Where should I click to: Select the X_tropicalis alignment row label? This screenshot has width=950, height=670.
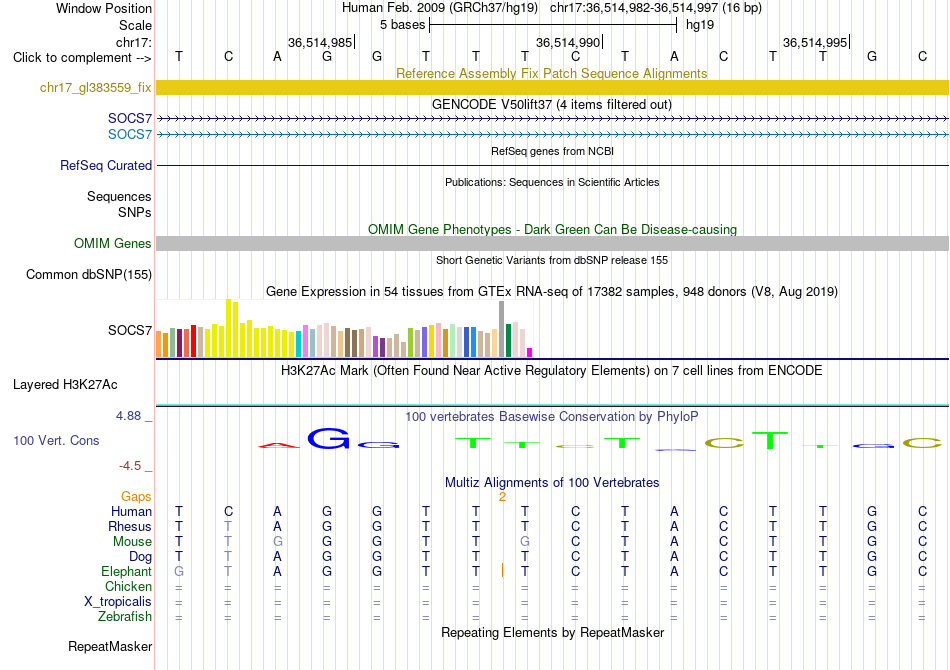(x=118, y=602)
